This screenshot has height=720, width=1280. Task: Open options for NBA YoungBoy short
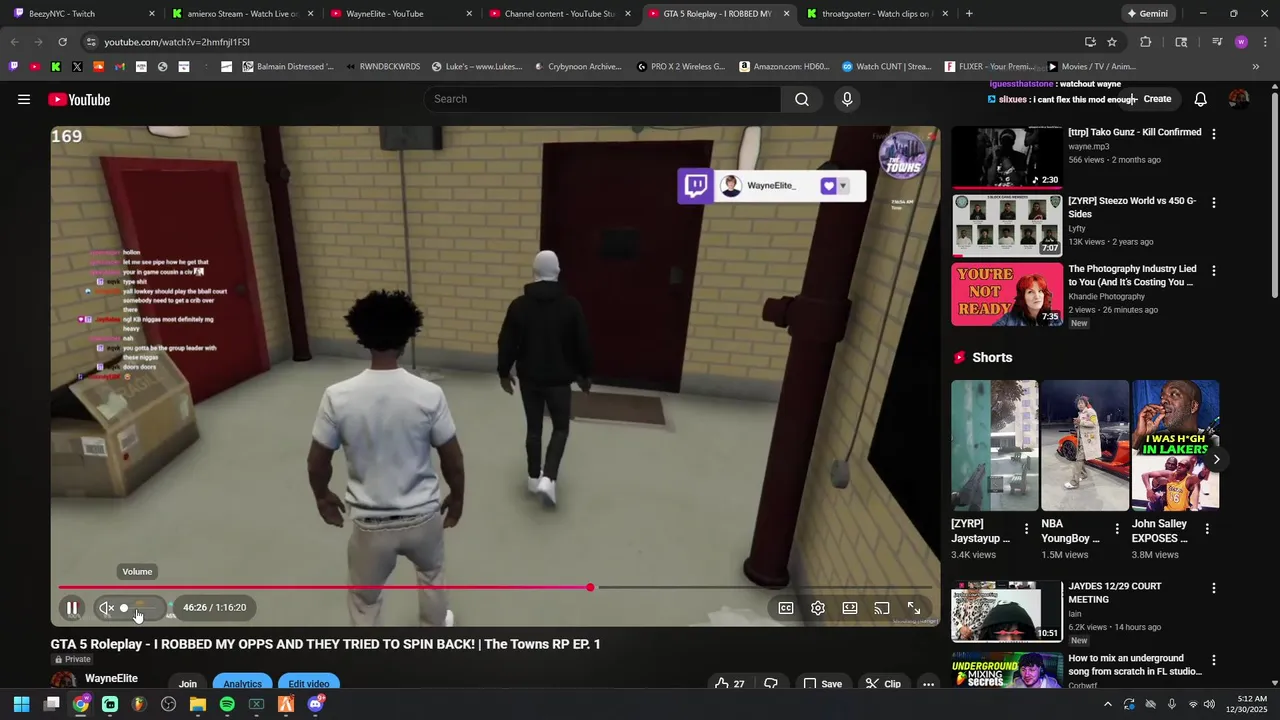(1117, 529)
